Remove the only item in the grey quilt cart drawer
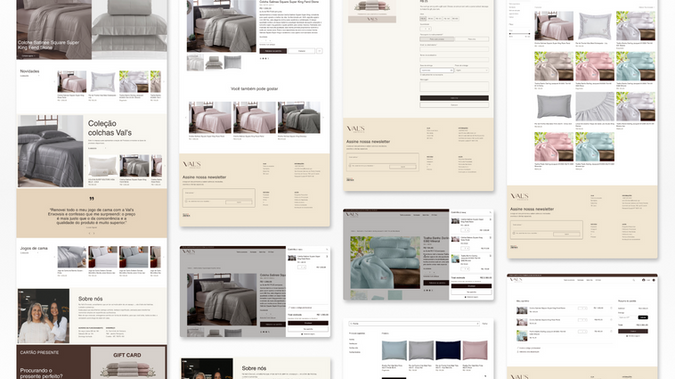 [327, 256]
